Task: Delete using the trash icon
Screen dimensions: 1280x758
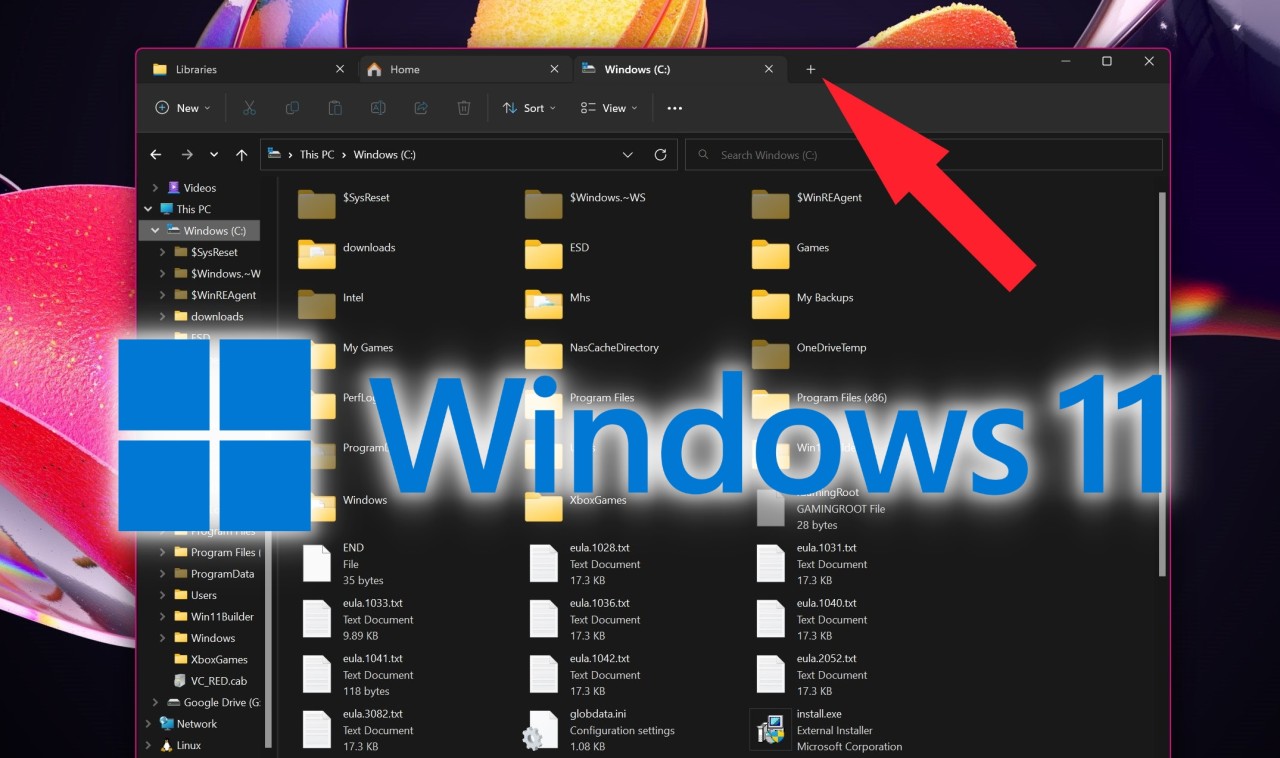Action: tap(463, 108)
